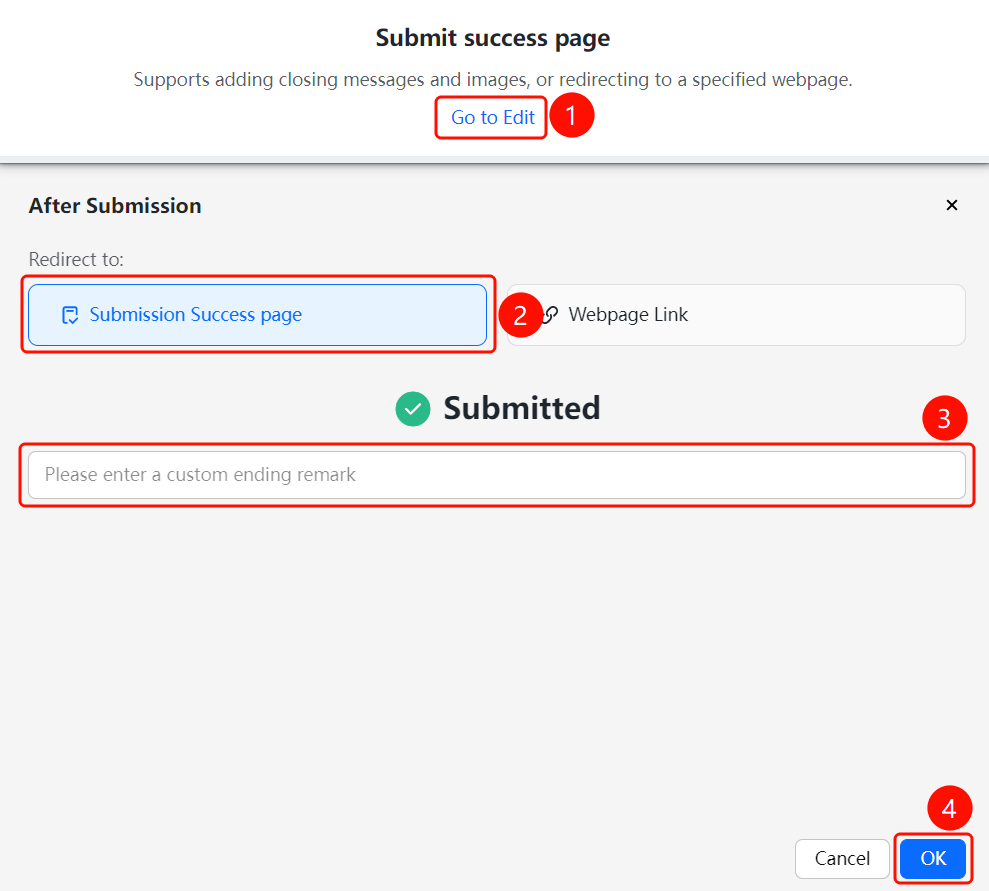The image size is (989, 891).
Task: Focus the custom ending remark field
Action: pos(497,475)
